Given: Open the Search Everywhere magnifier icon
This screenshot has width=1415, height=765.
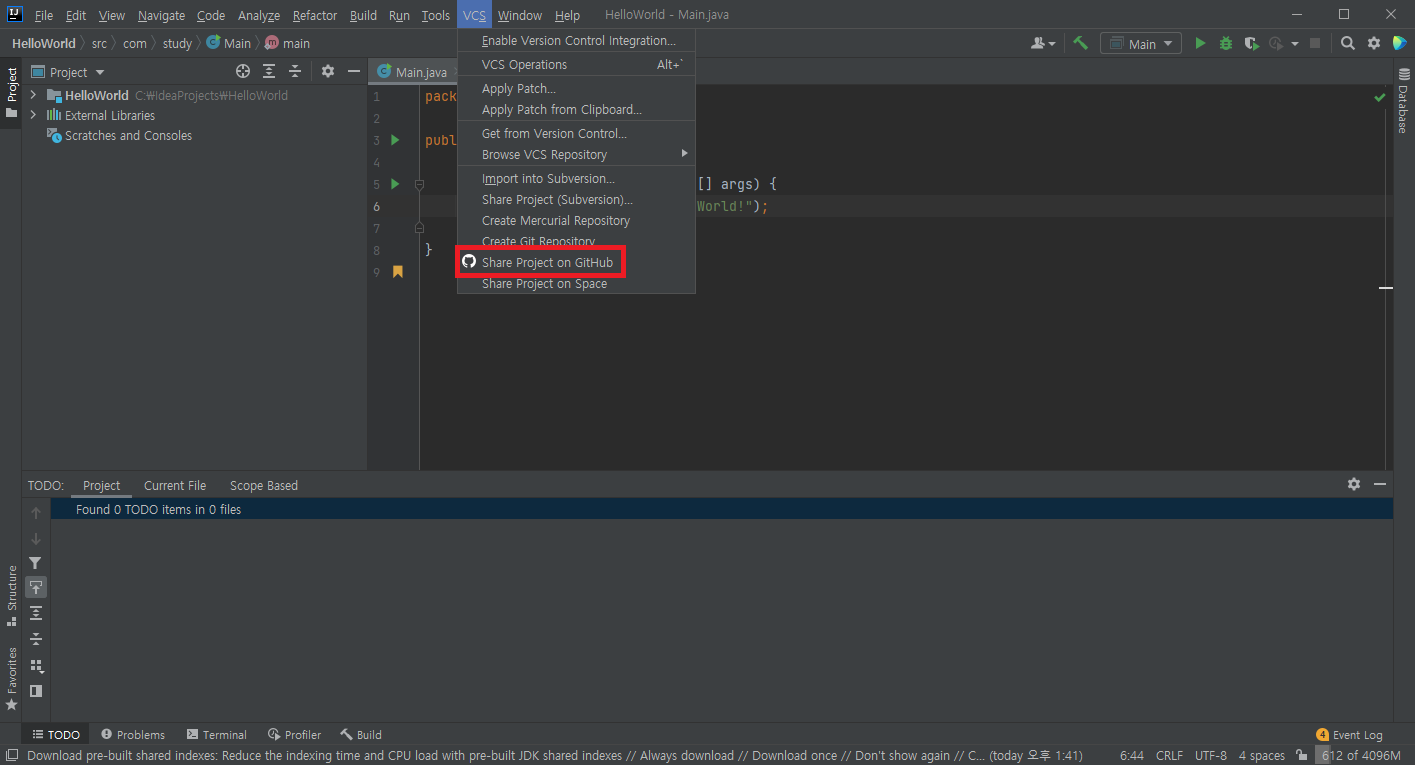Looking at the screenshot, I should [x=1348, y=43].
